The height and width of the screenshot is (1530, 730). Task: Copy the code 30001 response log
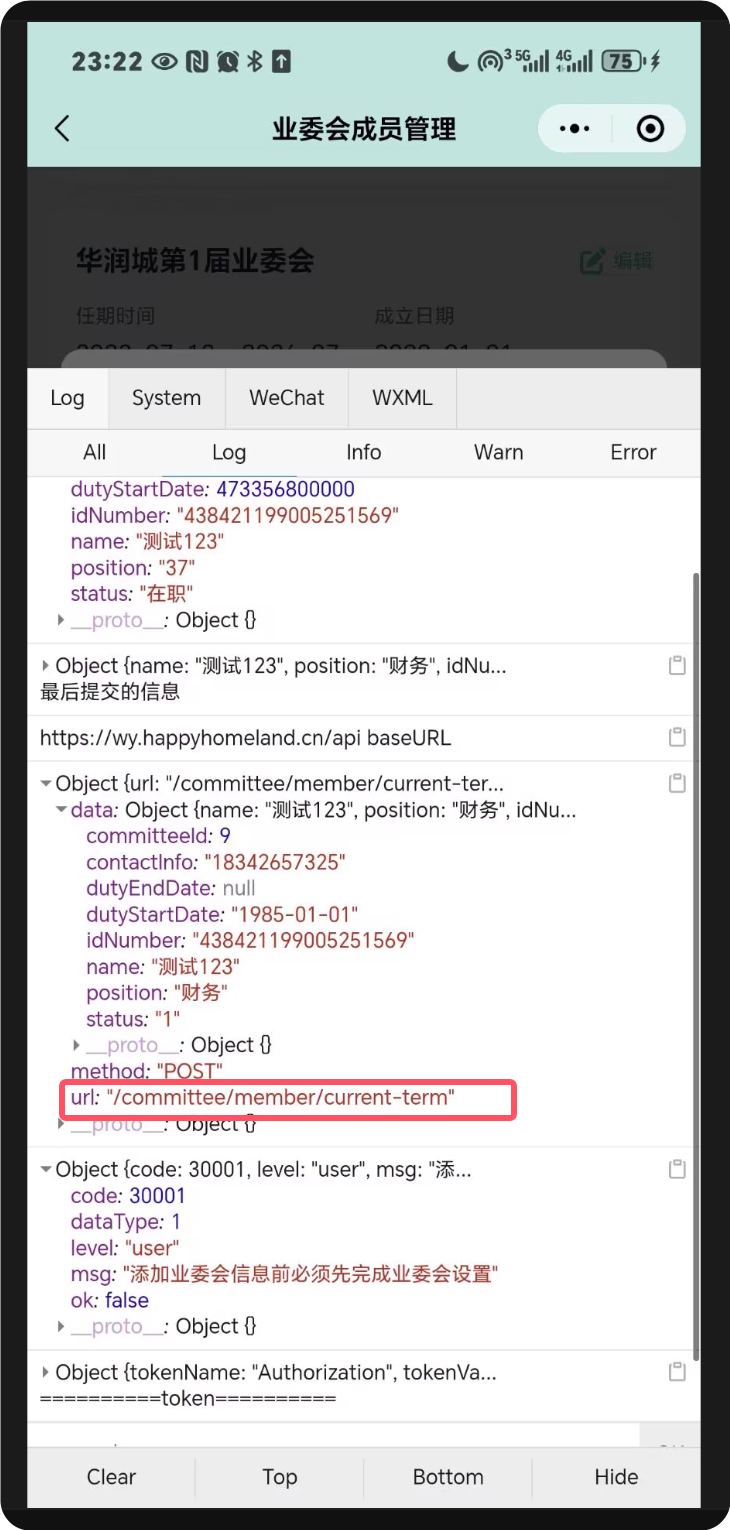coord(677,1169)
